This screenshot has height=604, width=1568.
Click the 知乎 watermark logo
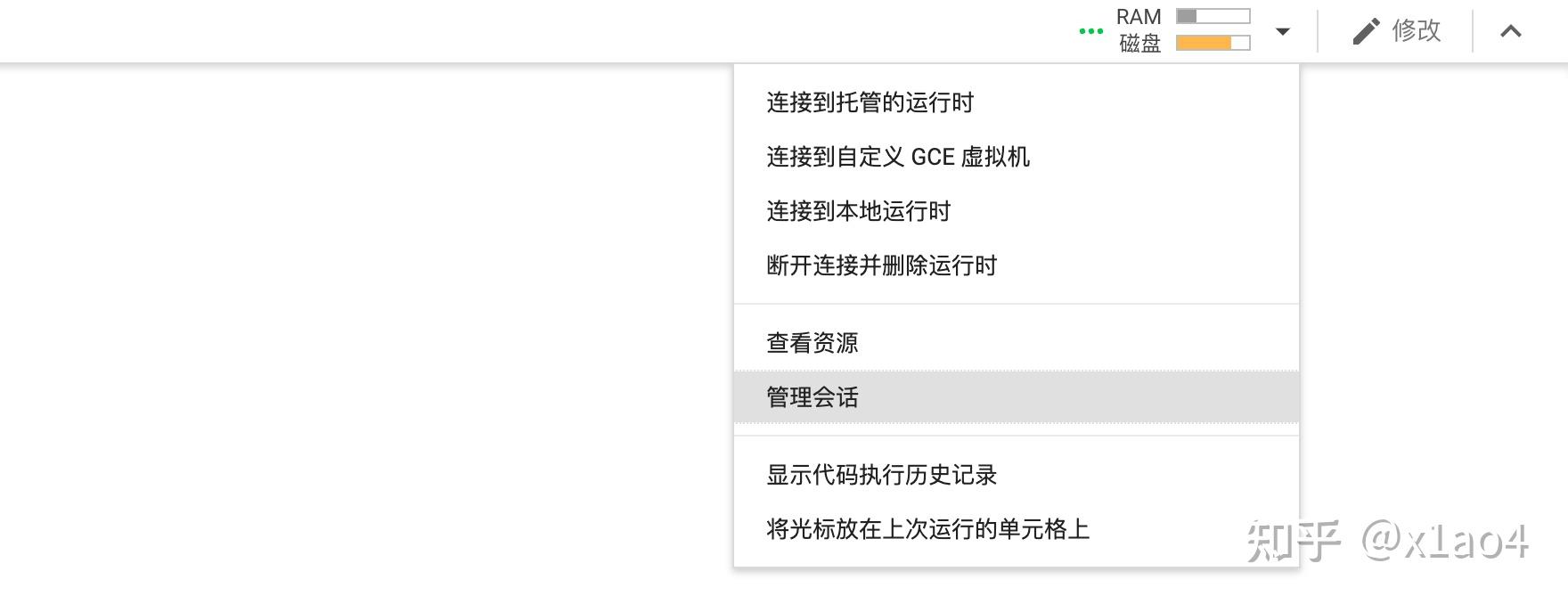click(x=1294, y=541)
